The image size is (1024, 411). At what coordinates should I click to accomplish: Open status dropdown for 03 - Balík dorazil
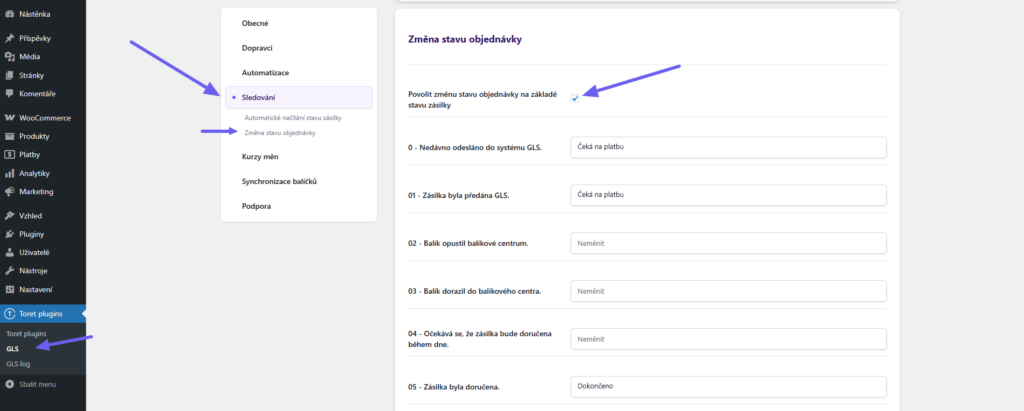[x=728, y=291]
